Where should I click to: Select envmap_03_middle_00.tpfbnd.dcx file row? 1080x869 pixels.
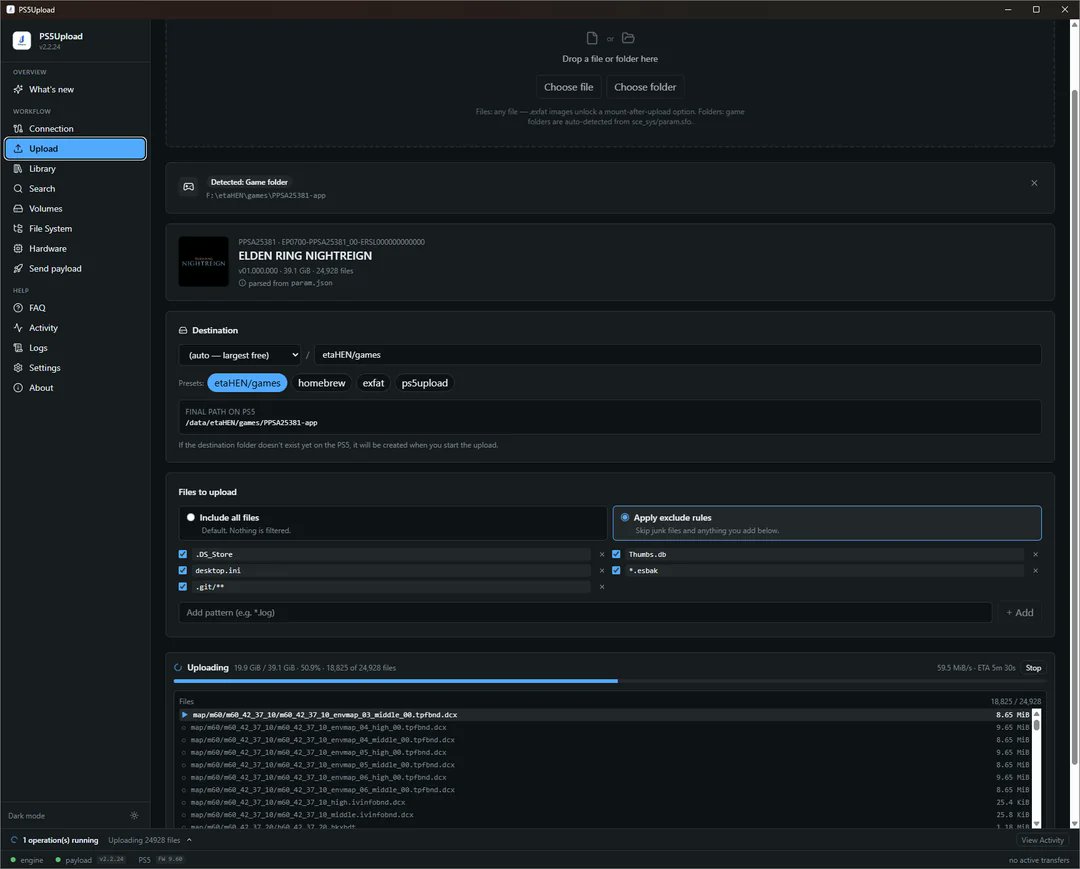[605, 715]
